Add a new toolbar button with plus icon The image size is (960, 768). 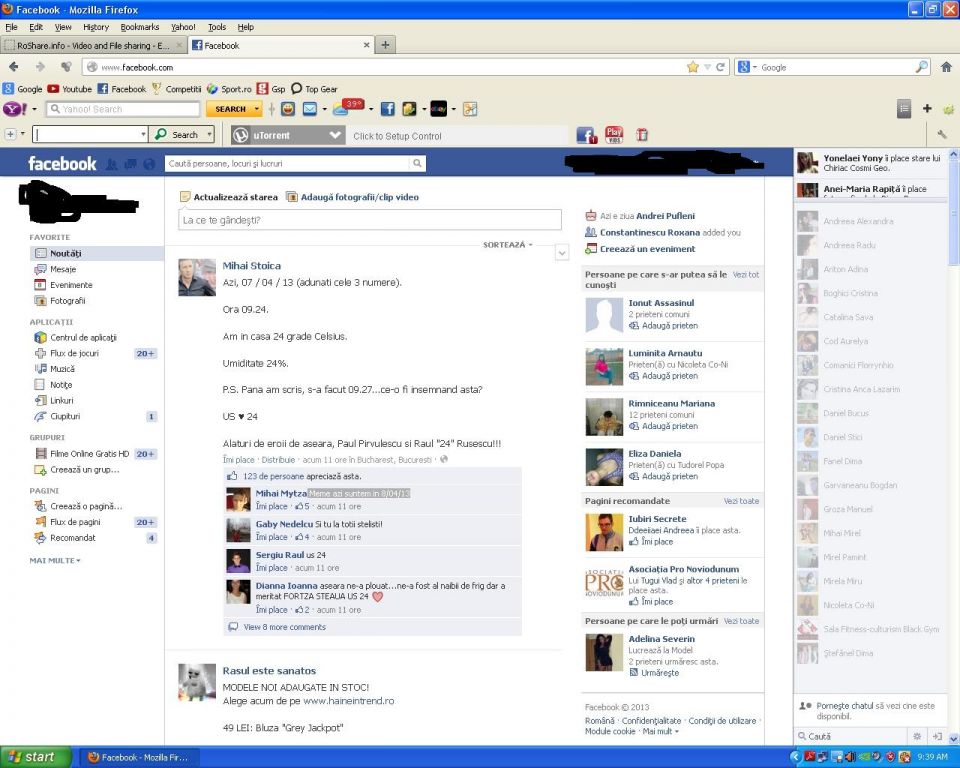point(927,108)
